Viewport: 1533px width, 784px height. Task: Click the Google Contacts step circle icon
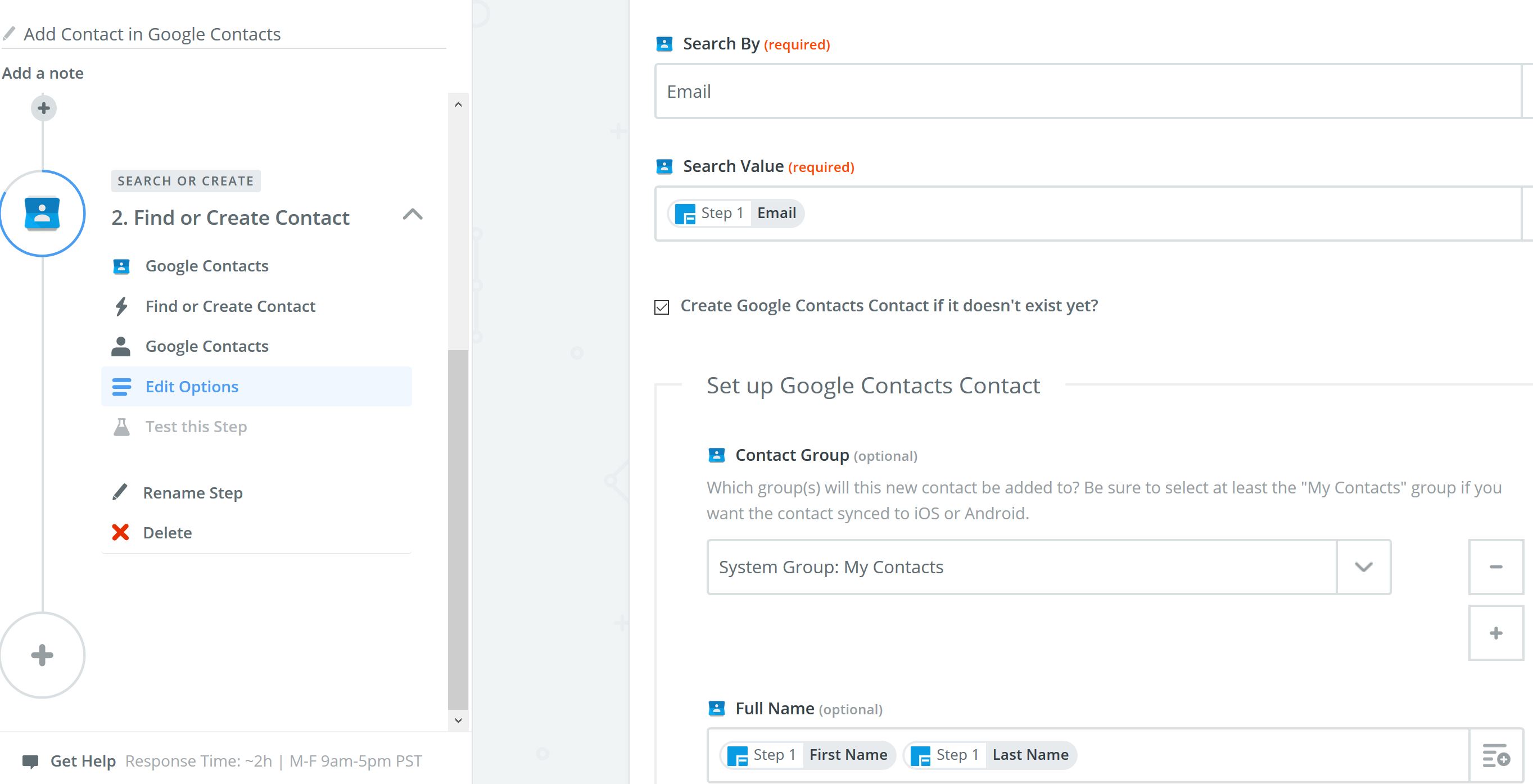[42, 214]
